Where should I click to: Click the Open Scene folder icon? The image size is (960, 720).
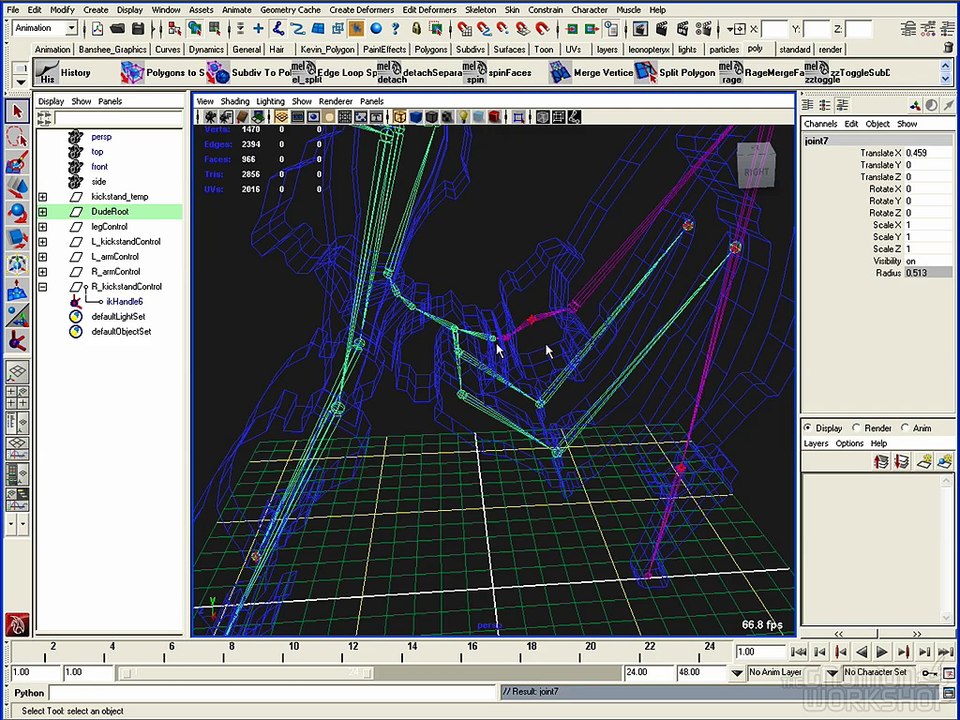117,28
